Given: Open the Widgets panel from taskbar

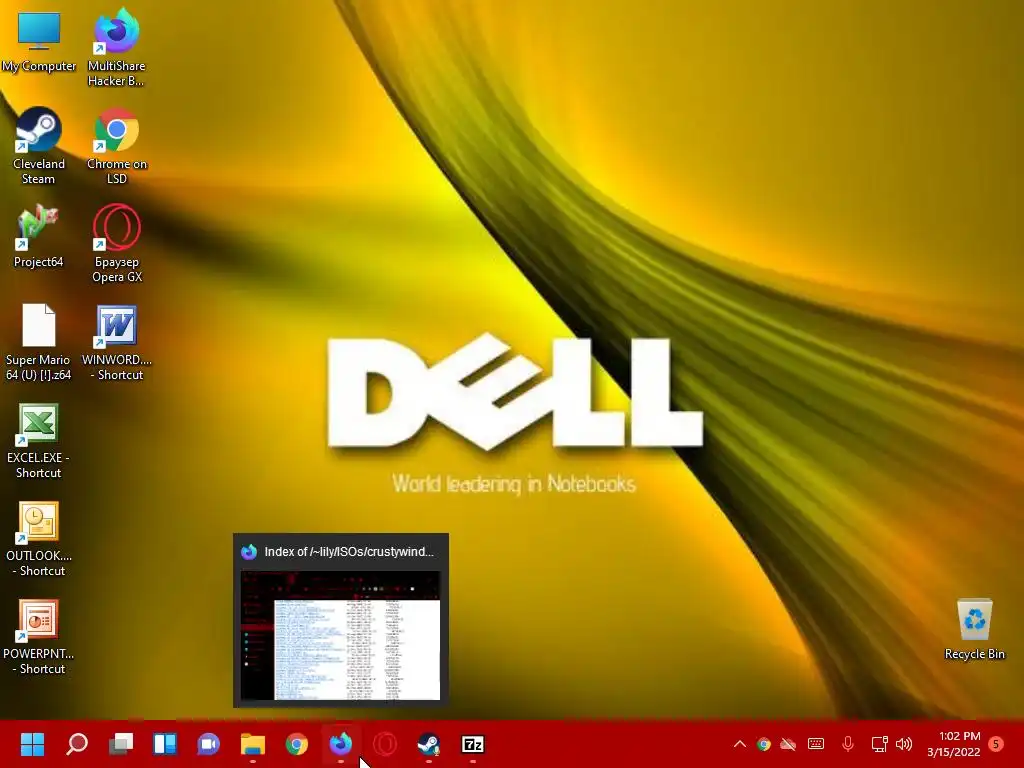Looking at the screenshot, I should click(x=165, y=744).
